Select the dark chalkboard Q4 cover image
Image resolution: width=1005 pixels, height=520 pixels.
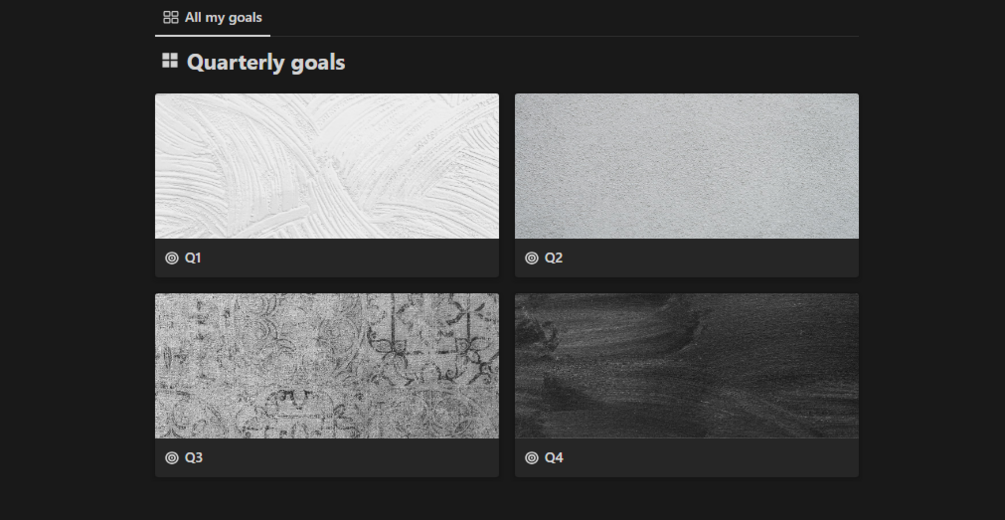(x=686, y=366)
